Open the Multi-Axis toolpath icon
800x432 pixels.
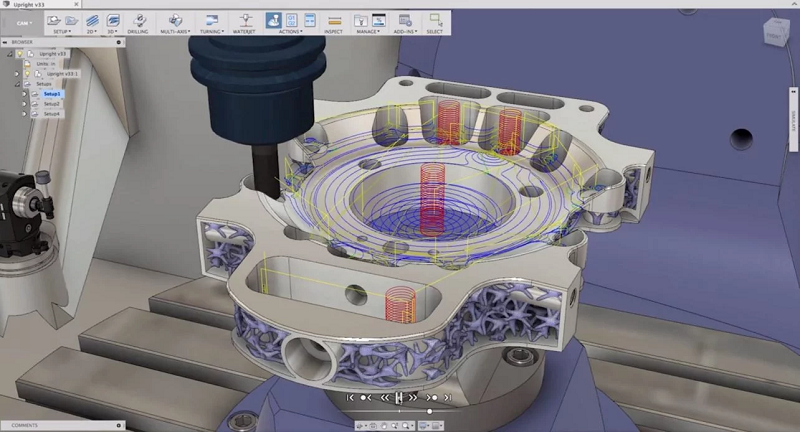click(175, 20)
